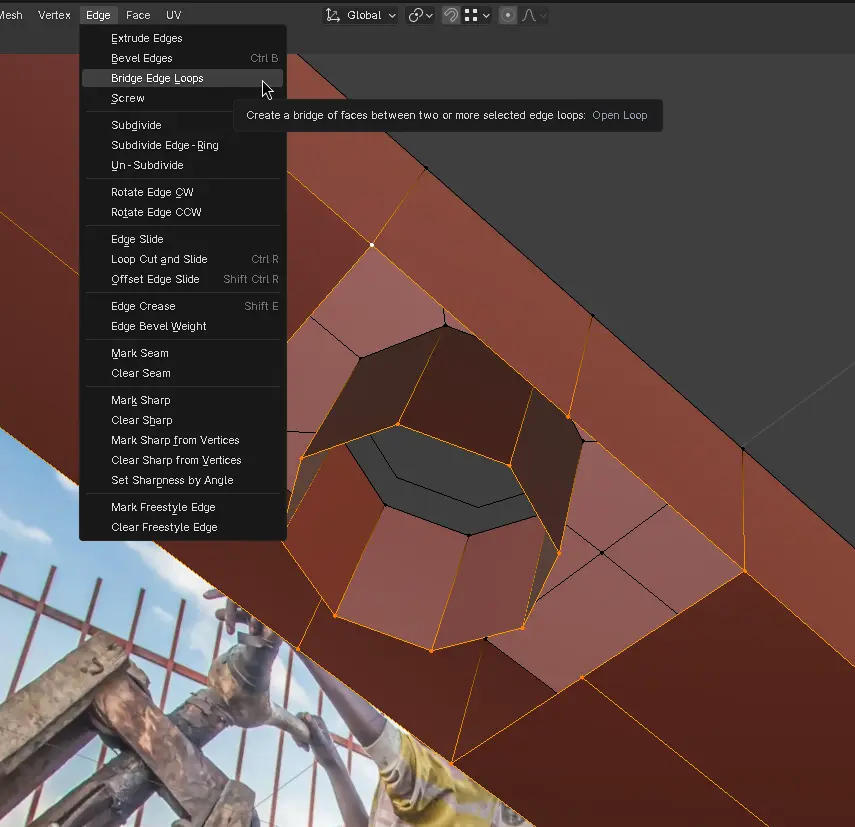Choose Set Sharpness by Angle
Viewport: 855px width, 827px height.
tap(183, 480)
